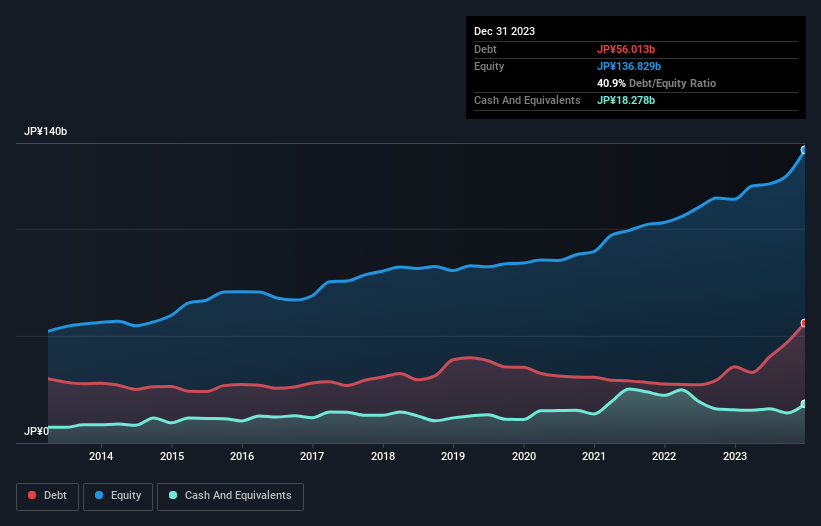This screenshot has height=526, width=821.
Task: Select the teal Cash endpoint marker
Action: point(803,404)
